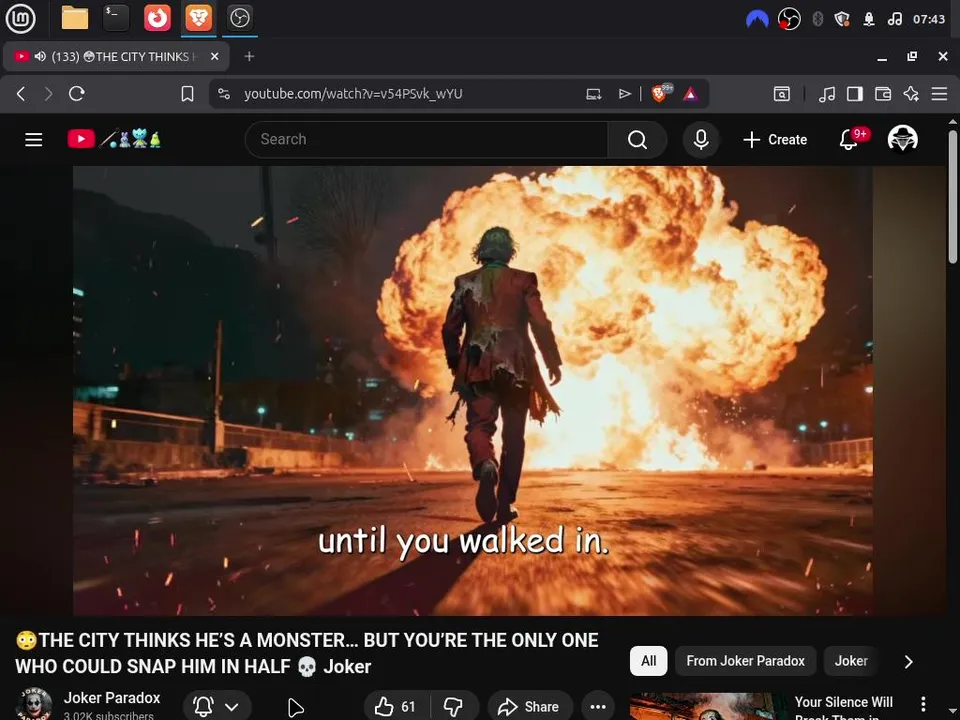Screen dimensions: 960x720
Task: Reload the current page
Action: (x=77, y=94)
